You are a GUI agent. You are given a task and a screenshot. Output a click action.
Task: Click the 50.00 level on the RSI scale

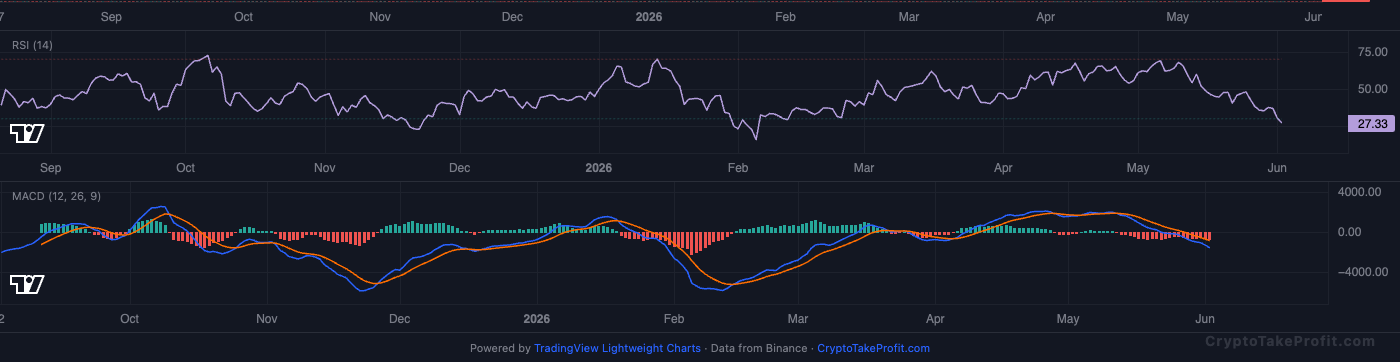1372,89
